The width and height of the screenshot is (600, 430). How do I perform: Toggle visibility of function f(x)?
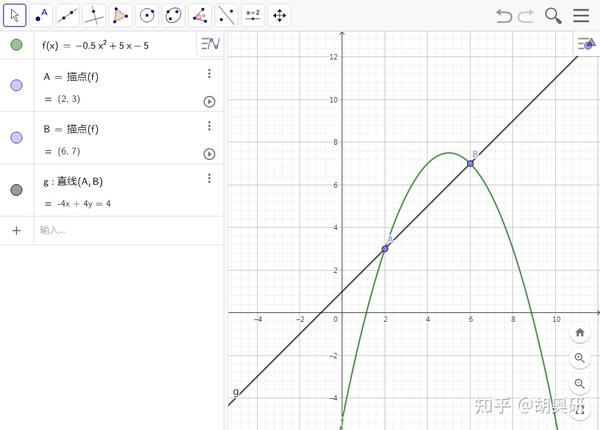[16, 45]
